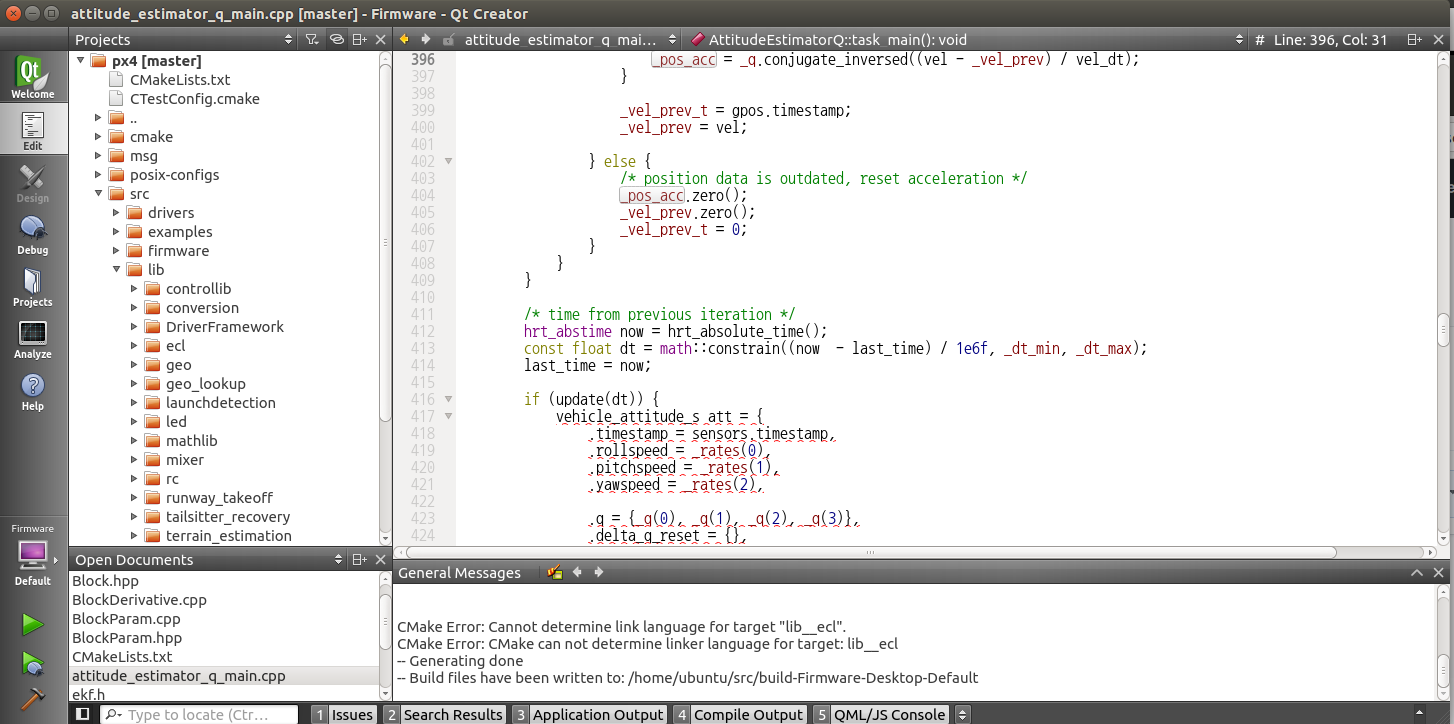Open Help mode

(x=33, y=390)
